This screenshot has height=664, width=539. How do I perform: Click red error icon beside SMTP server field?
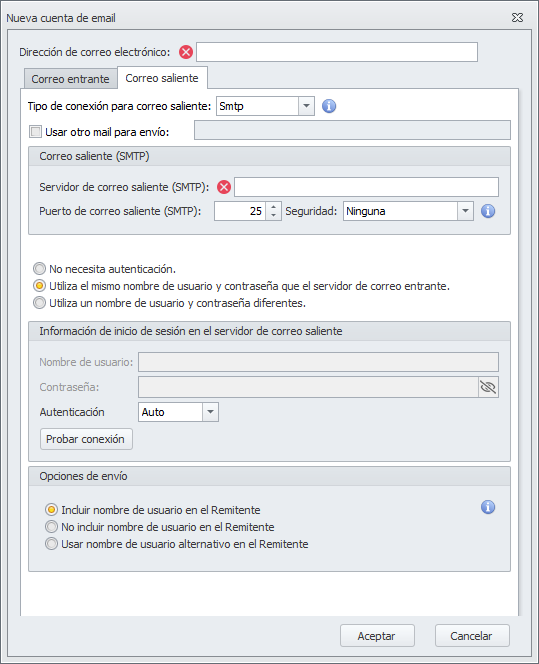[x=224, y=187]
